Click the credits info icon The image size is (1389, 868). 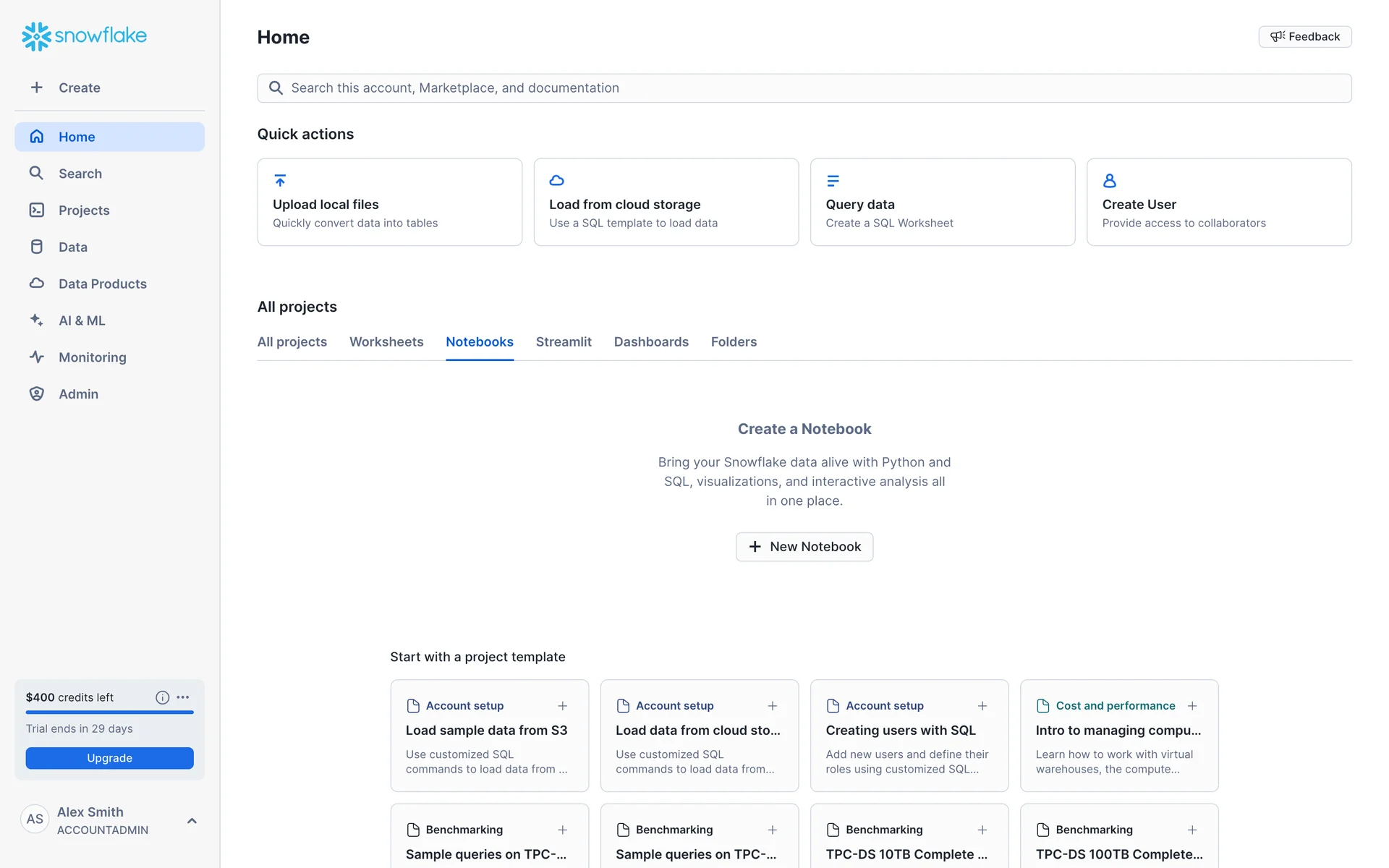[x=162, y=697]
